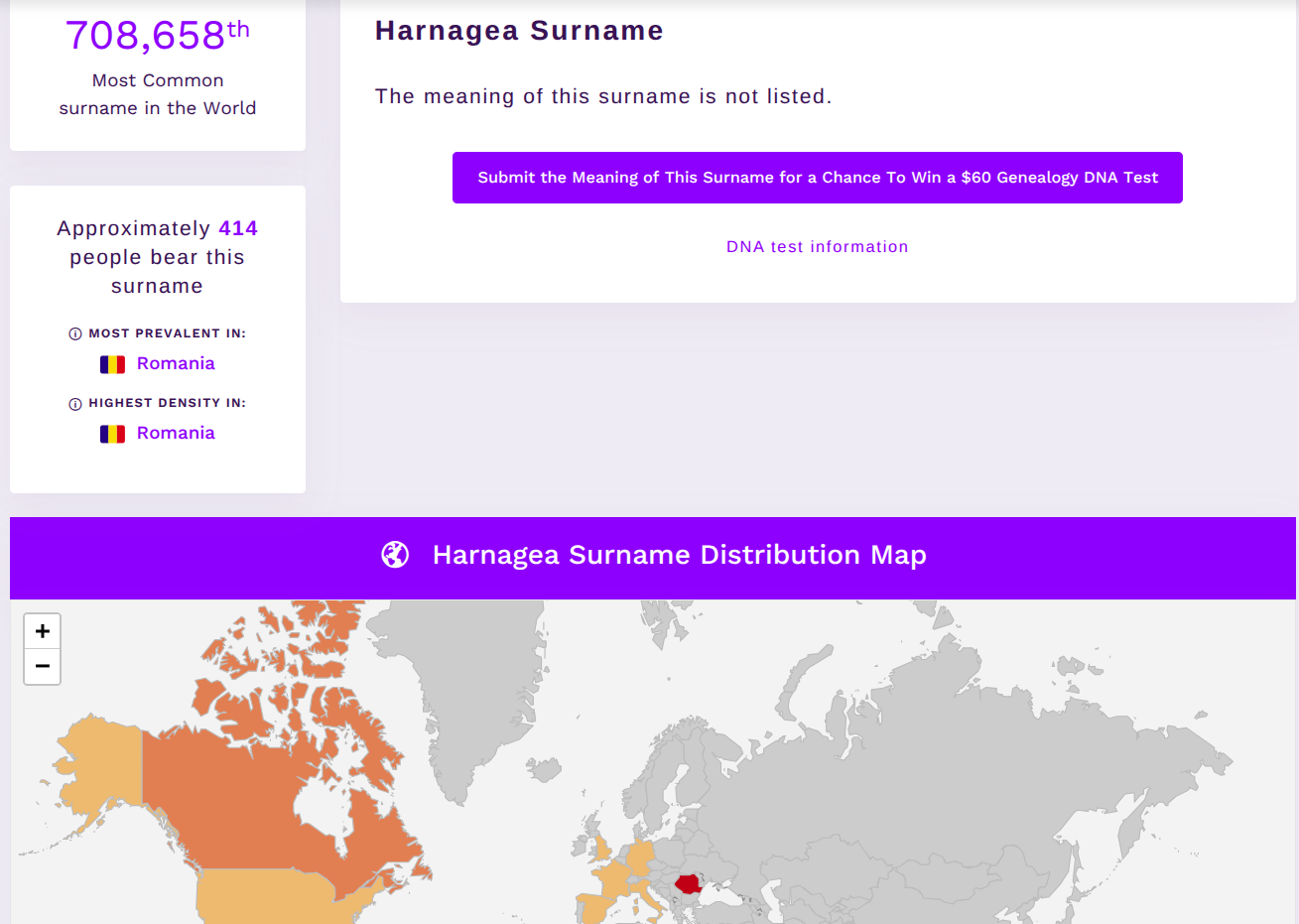Click globe icon in distribution map header
The image size is (1299, 924).
coord(395,555)
